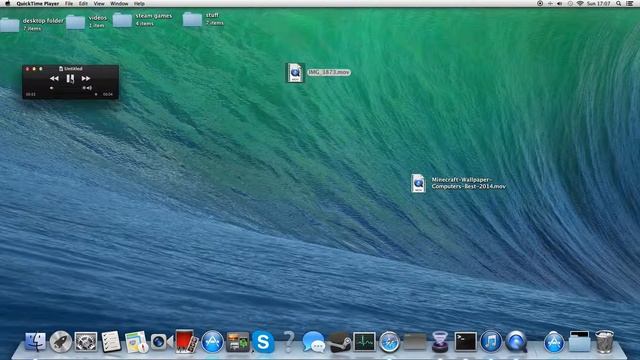Open the Edit menu
Image resolution: width=640 pixels, height=360 pixels.
[83, 3]
